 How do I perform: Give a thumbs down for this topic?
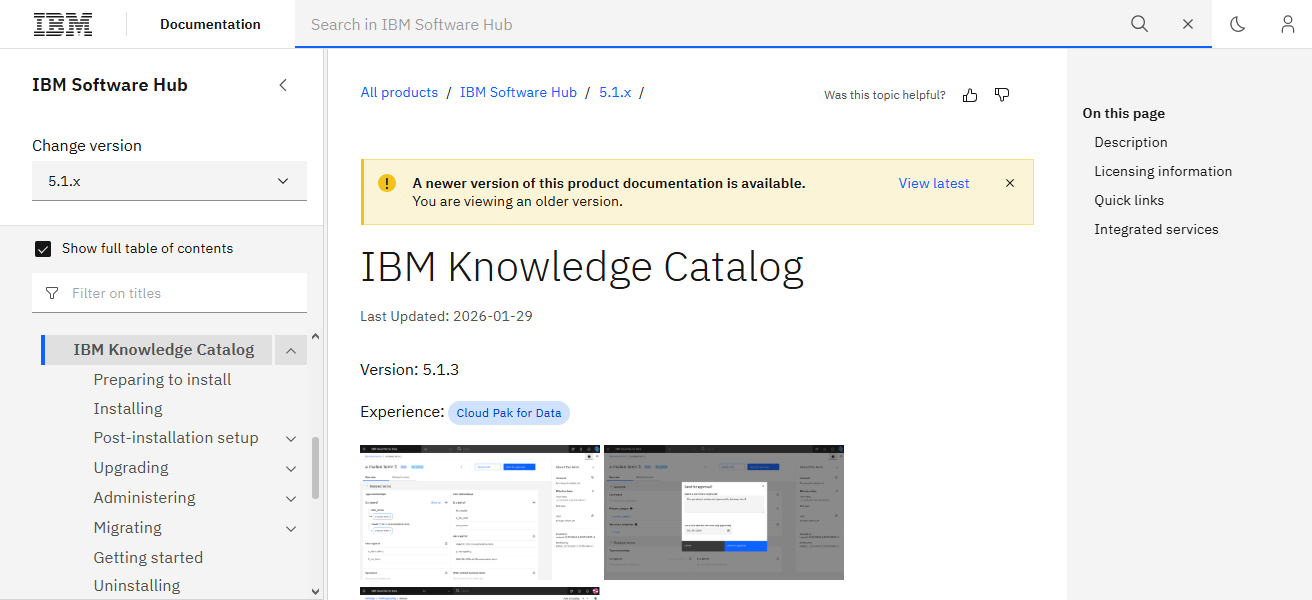click(1001, 94)
